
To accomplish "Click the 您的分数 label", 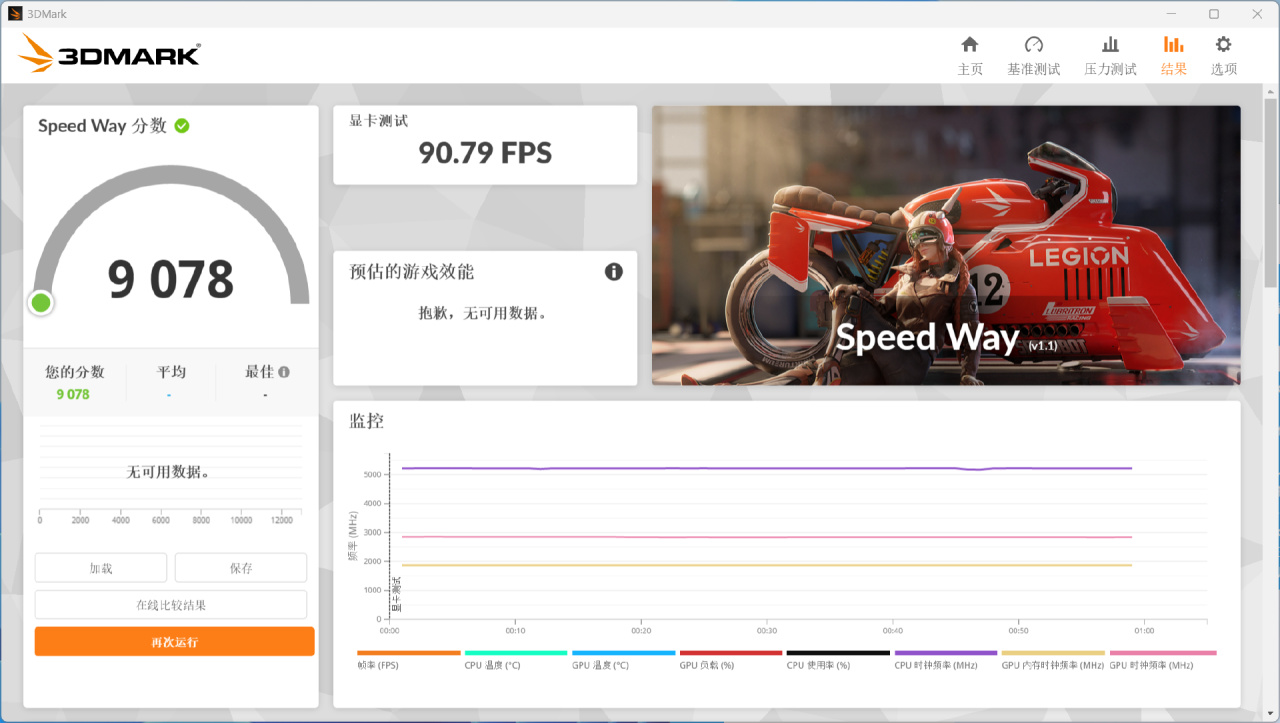I will (x=74, y=372).
